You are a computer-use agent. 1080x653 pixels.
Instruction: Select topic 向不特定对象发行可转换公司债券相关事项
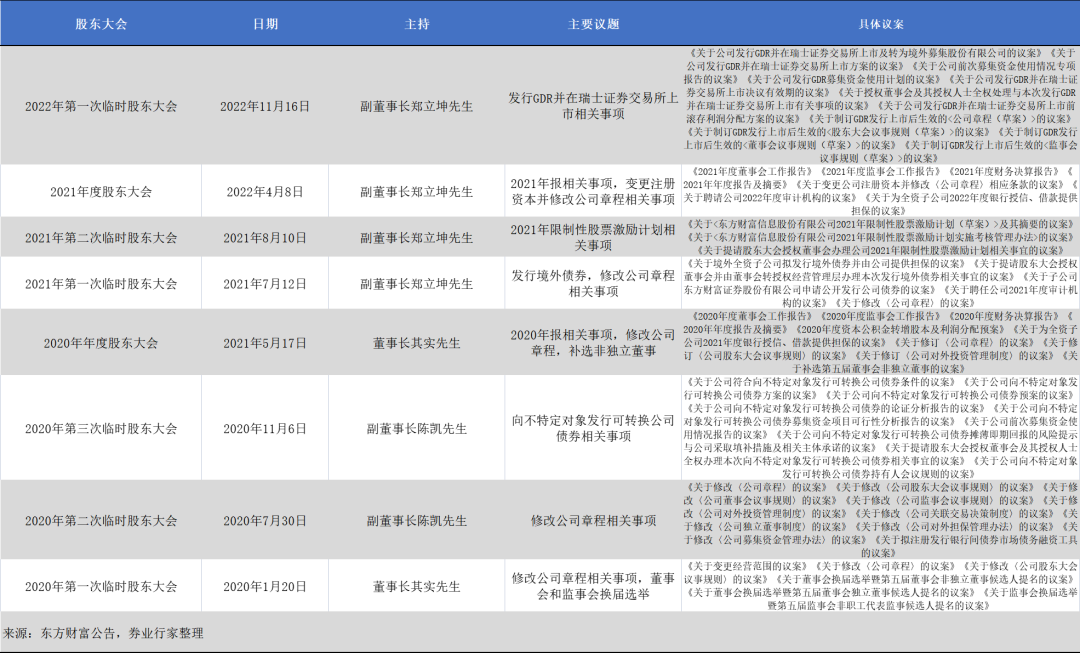593,428
